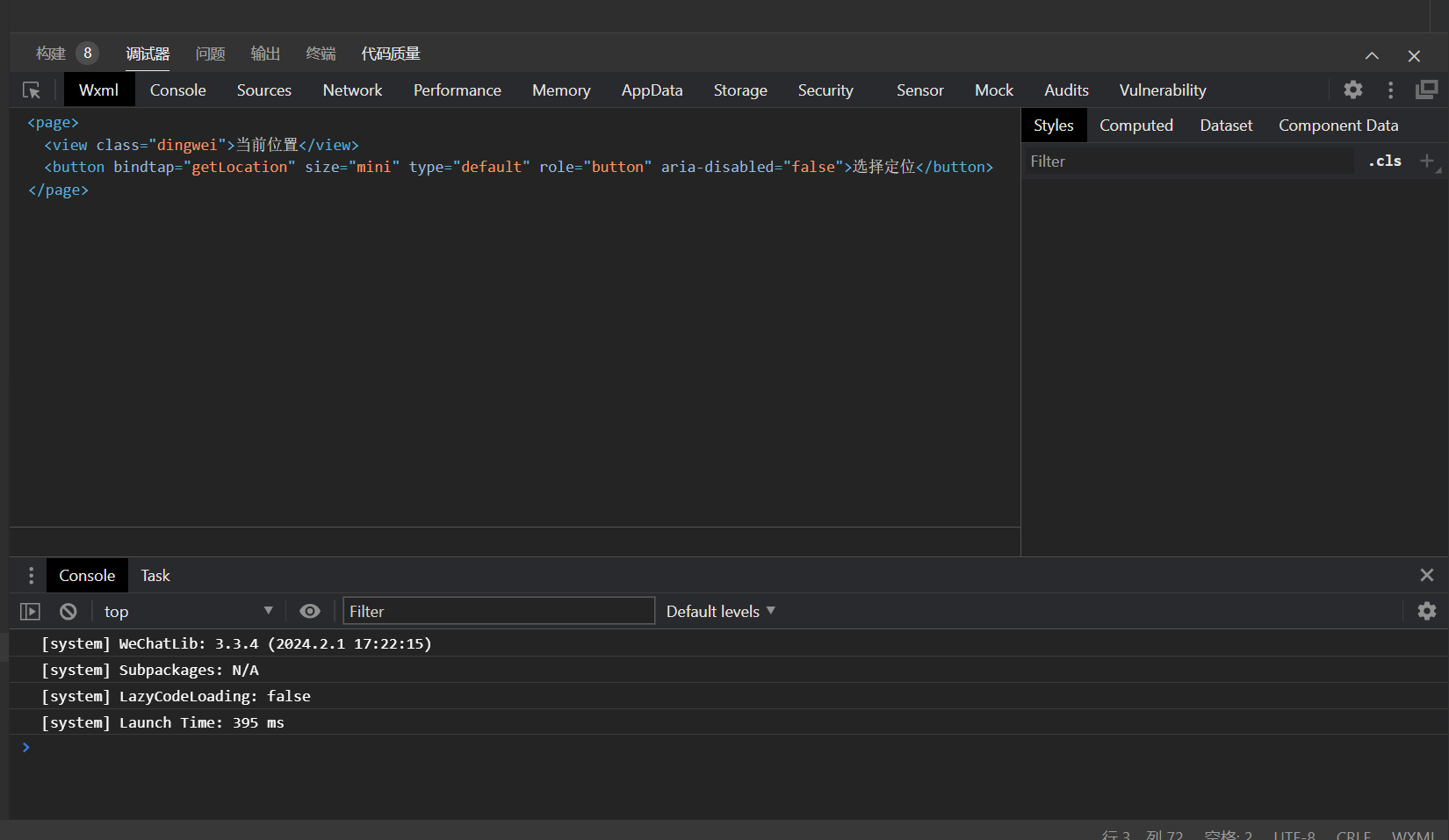Open the Security panel
Screen dimensions: 1449x840
[825, 90]
